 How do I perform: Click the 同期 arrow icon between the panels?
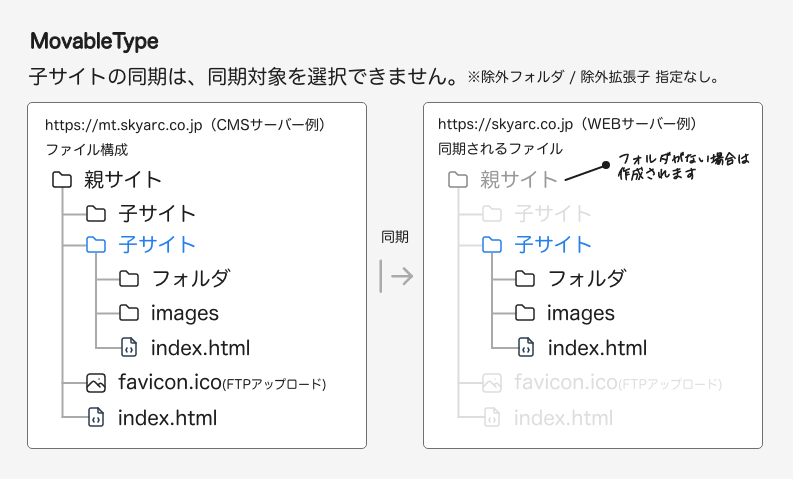(396, 276)
